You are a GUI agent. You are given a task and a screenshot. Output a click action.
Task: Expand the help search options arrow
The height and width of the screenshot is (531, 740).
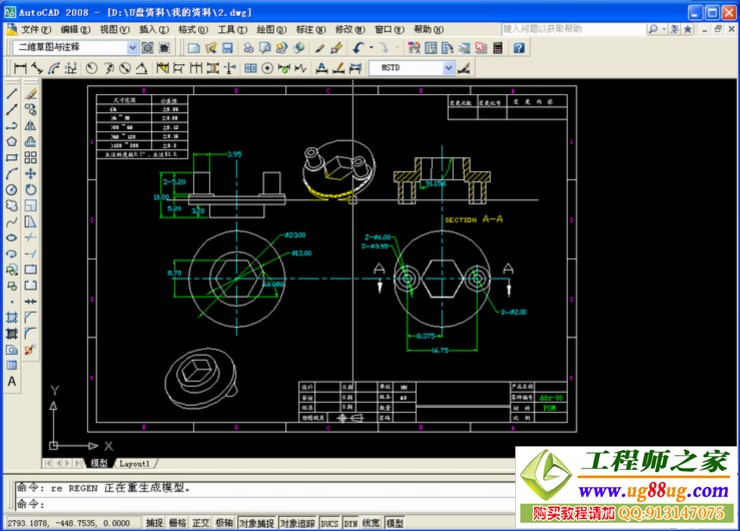click(x=664, y=29)
